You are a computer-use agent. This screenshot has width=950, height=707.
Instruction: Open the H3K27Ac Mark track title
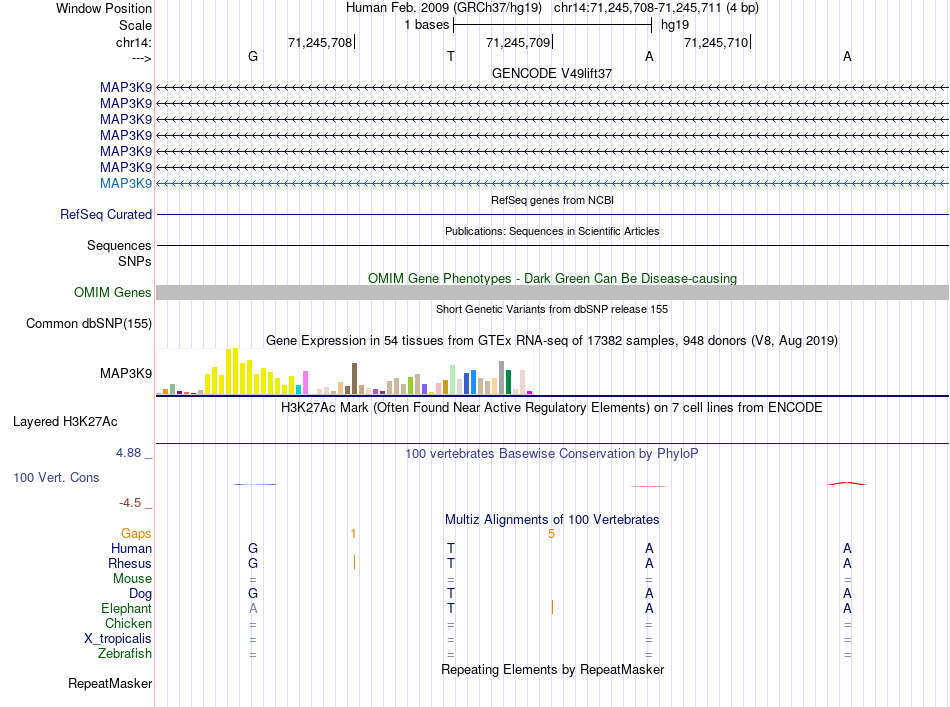pyautogui.click(x=552, y=408)
